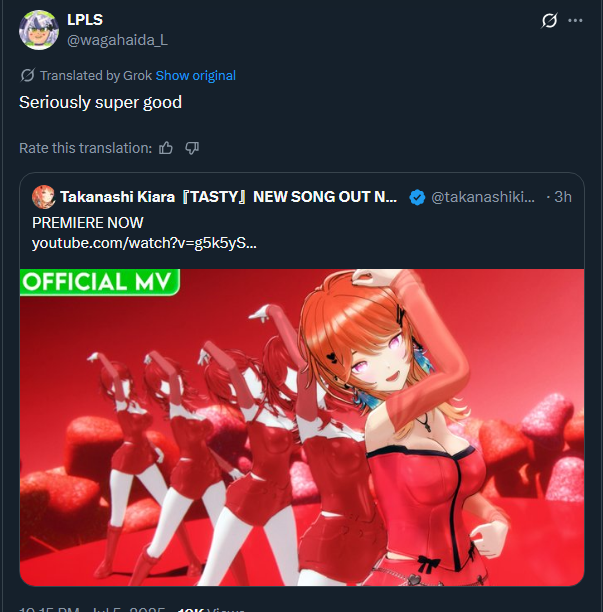This screenshot has width=603, height=612.
Task: Click the @wagahaida_L handle
Action: (x=117, y=39)
